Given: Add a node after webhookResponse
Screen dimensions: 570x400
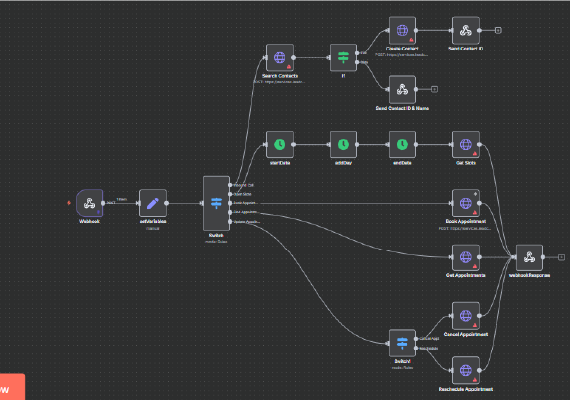Looking at the screenshot, I should 561,257.
